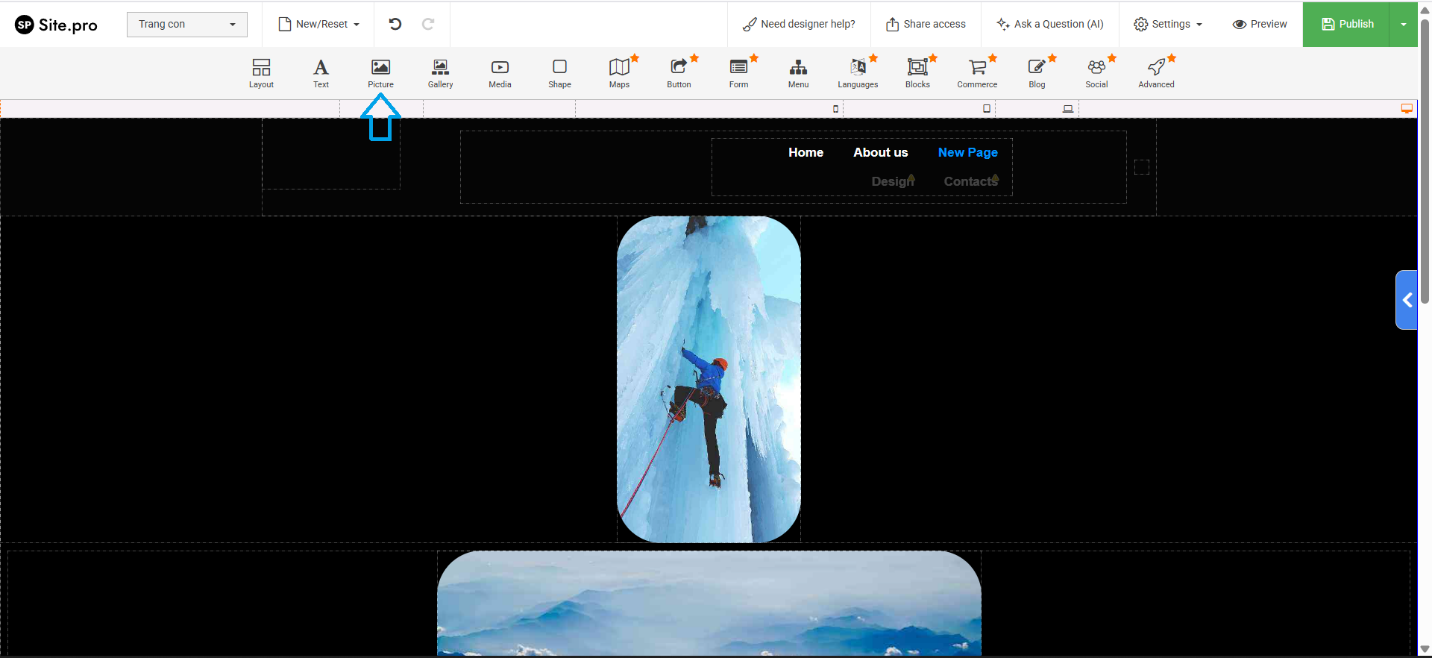Expand the New/Reset dropdown
Viewport: 1432px width, 658px height.
(x=318, y=24)
